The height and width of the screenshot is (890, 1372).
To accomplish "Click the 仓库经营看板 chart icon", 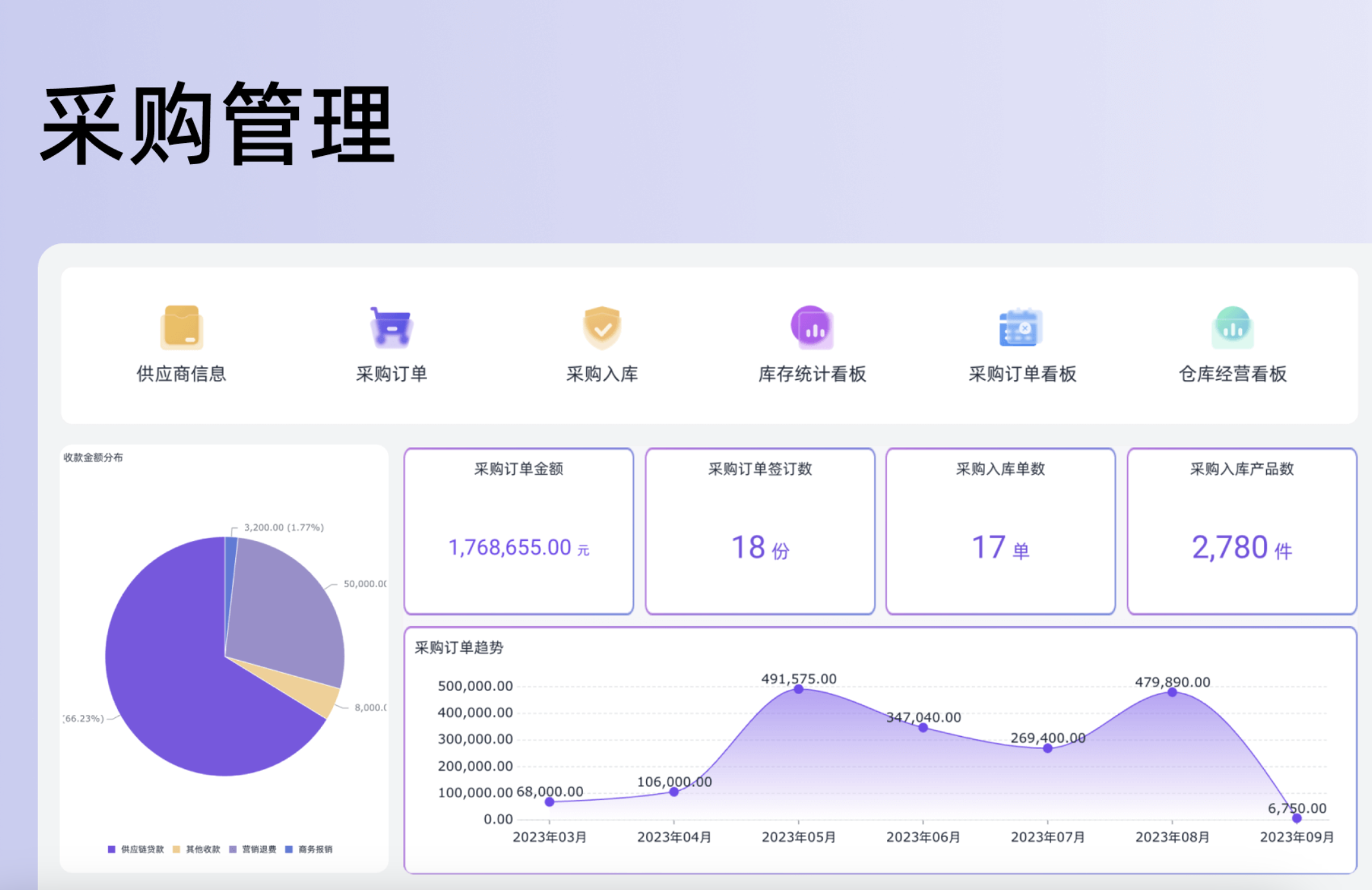I will click(x=1232, y=327).
